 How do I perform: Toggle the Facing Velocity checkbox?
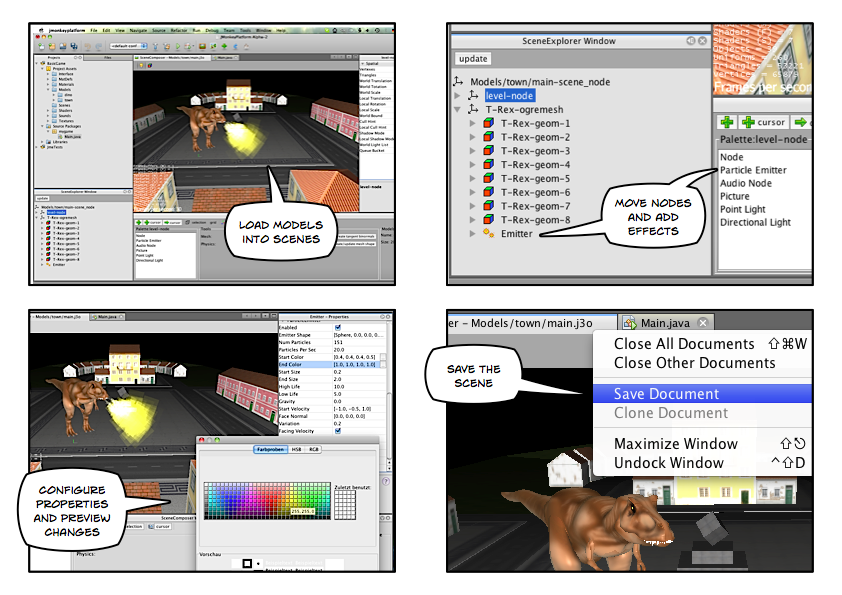[338, 431]
